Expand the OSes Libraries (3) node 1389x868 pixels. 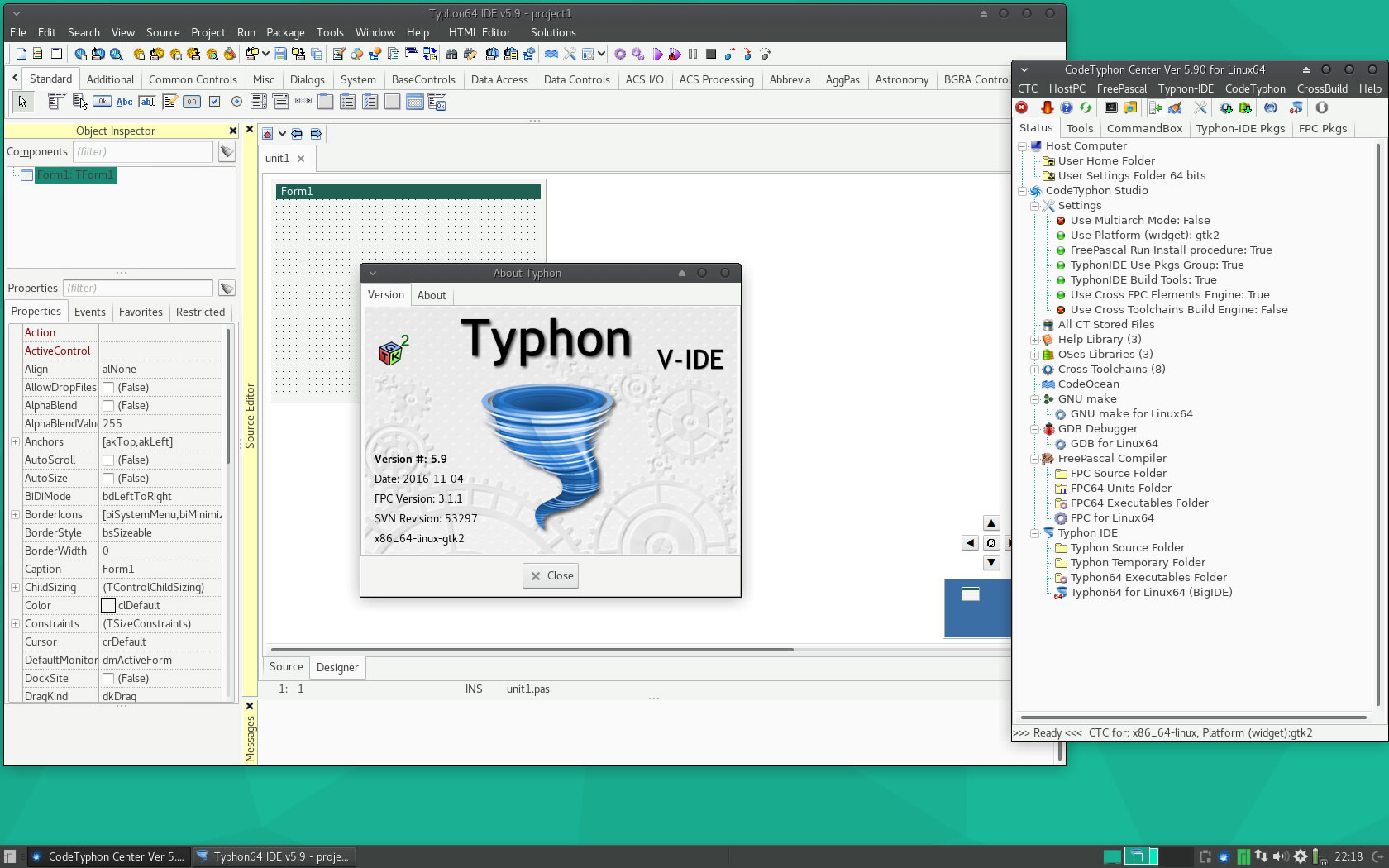click(x=1035, y=355)
